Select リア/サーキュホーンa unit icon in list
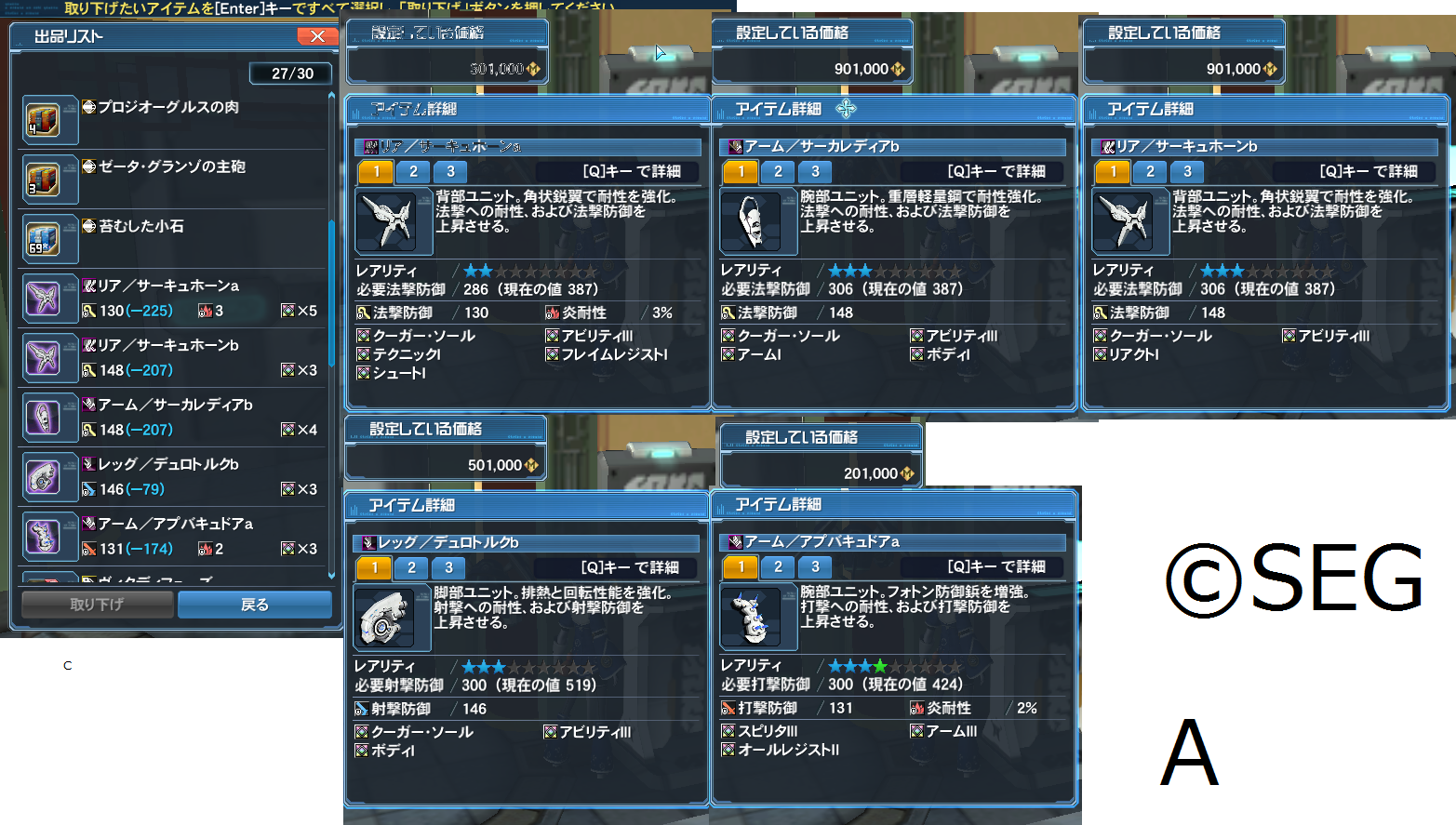The image size is (1456, 825). [43, 299]
